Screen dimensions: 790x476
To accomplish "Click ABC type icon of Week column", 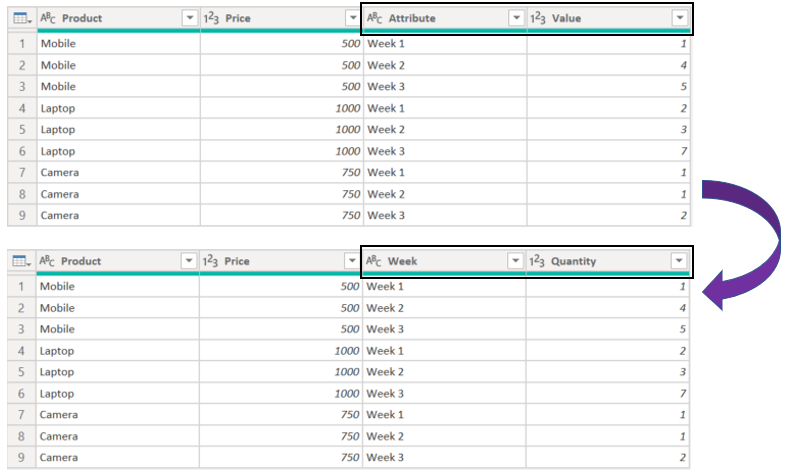I will (x=373, y=261).
